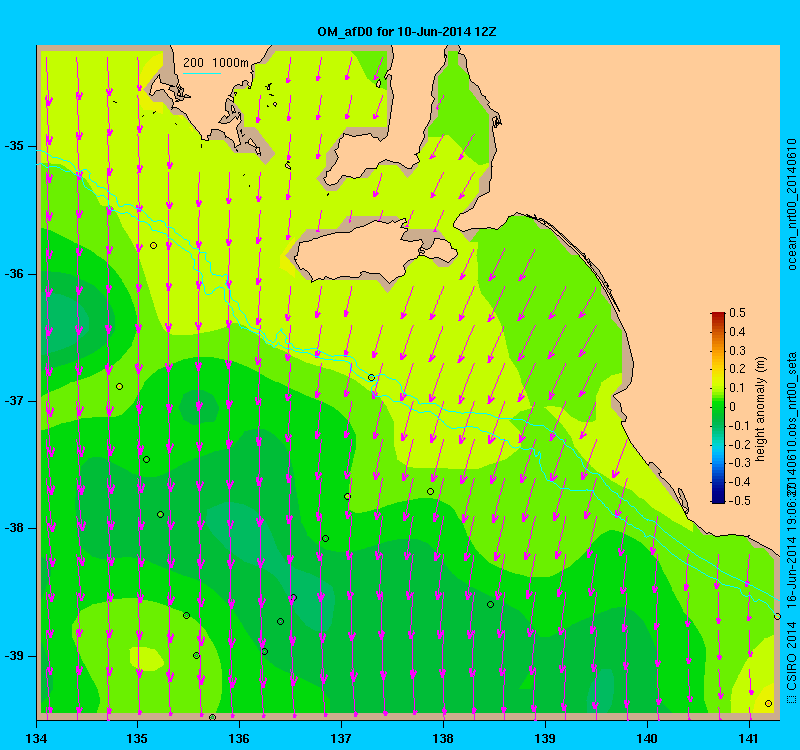Click the '140' longitude axis label
Image resolution: width=800 pixels, height=750 pixels.
pos(647,738)
